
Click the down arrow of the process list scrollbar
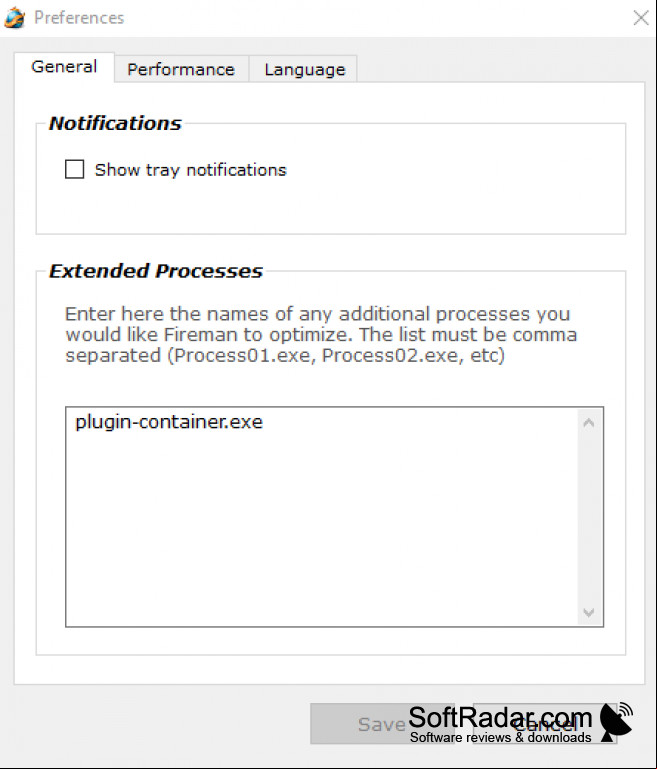pyautogui.click(x=589, y=612)
